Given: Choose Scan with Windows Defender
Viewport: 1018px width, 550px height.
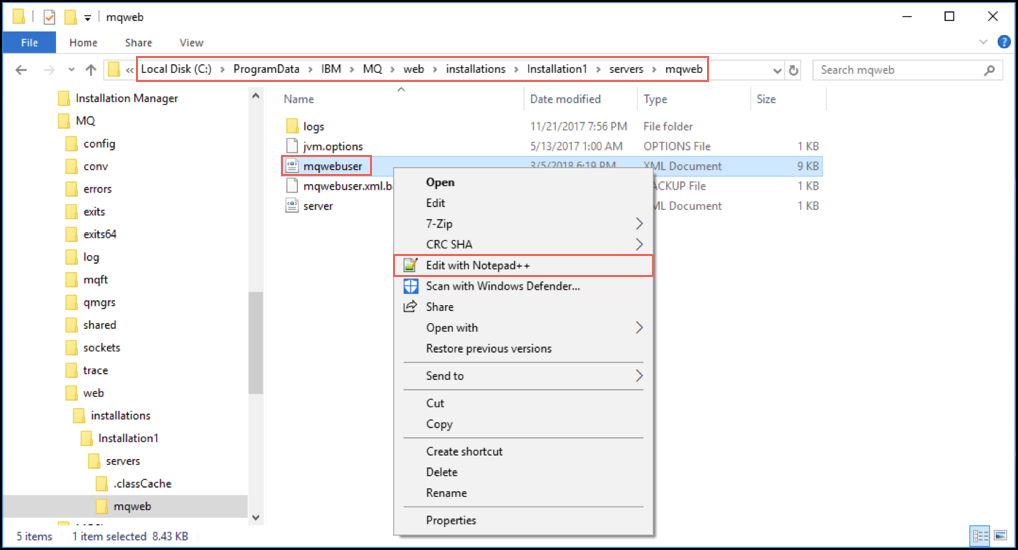Looking at the screenshot, I should (x=523, y=286).
